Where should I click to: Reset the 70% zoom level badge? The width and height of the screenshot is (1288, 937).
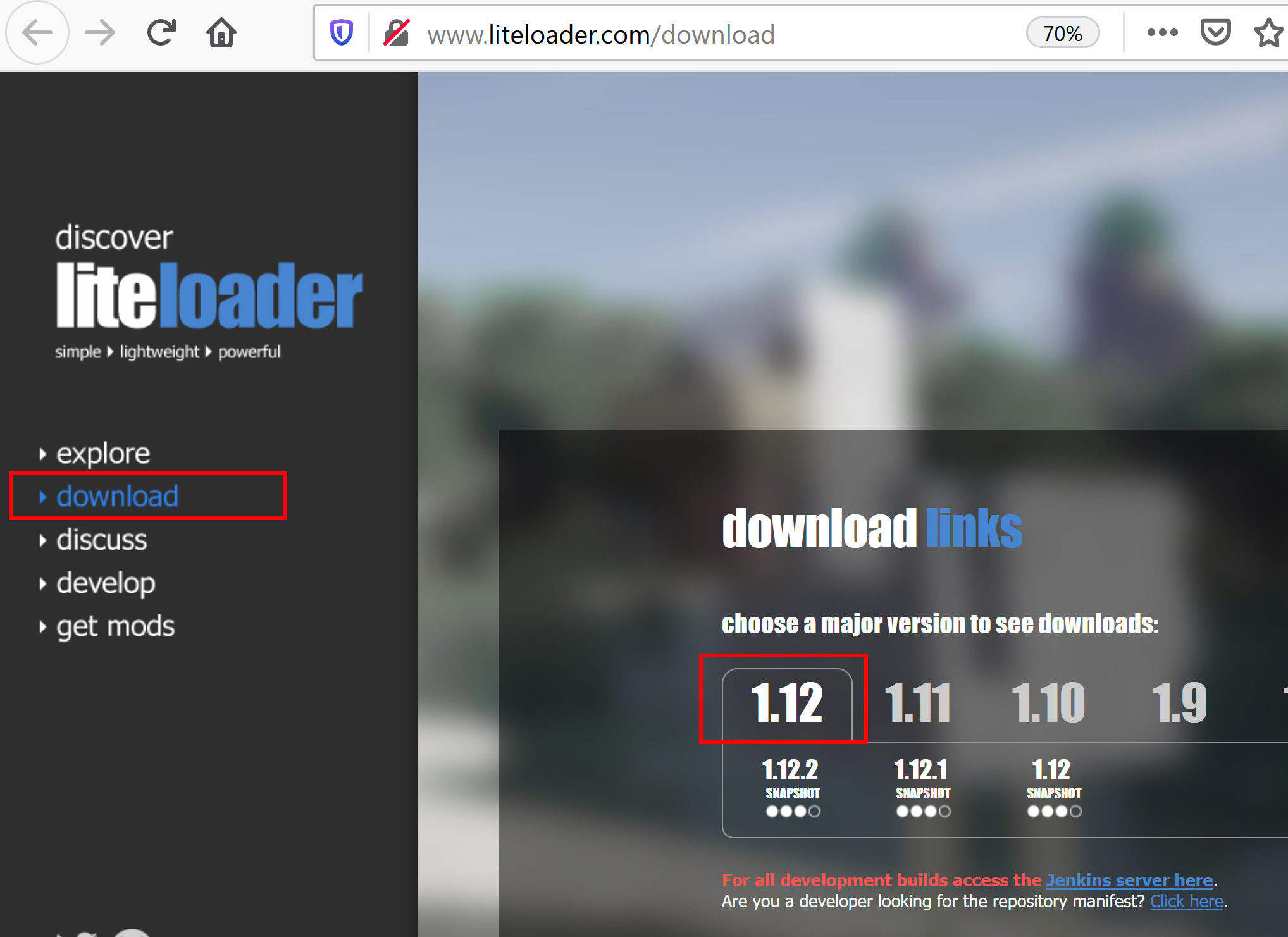[1063, 34]
